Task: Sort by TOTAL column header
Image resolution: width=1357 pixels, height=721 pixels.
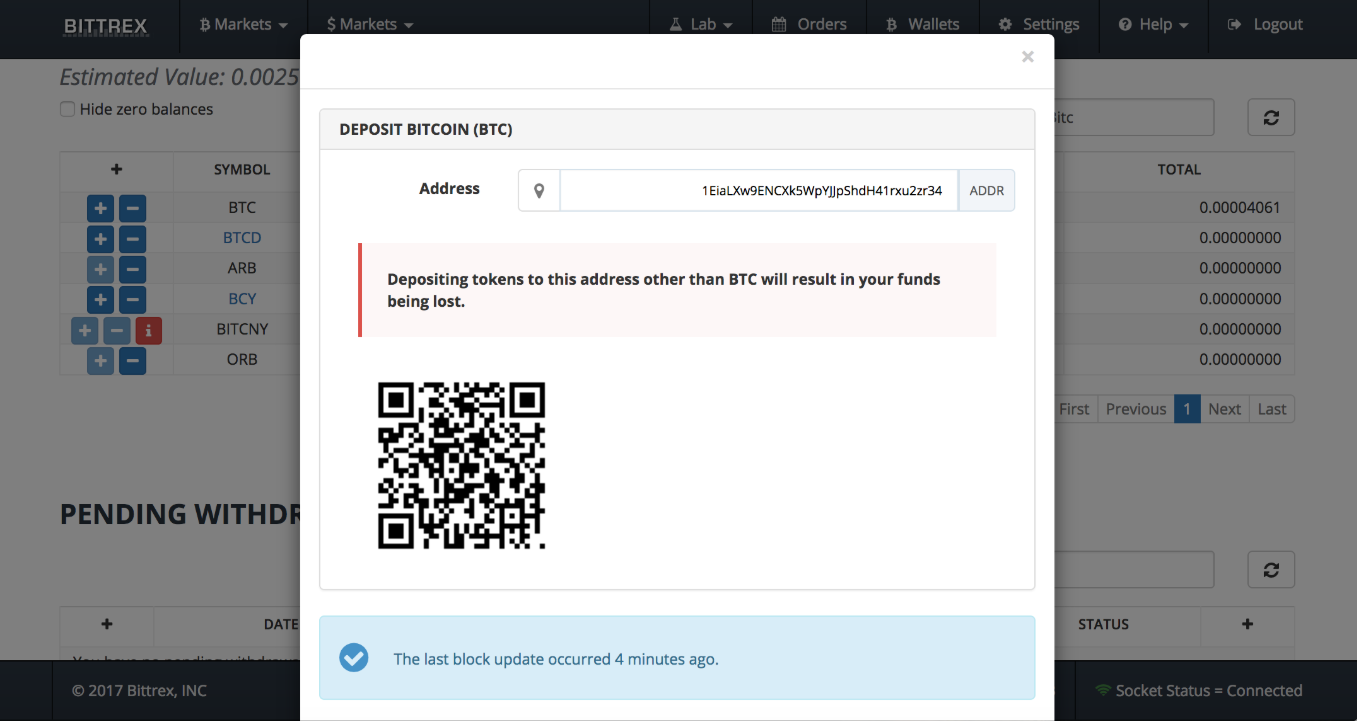Action: [1179, 169]
